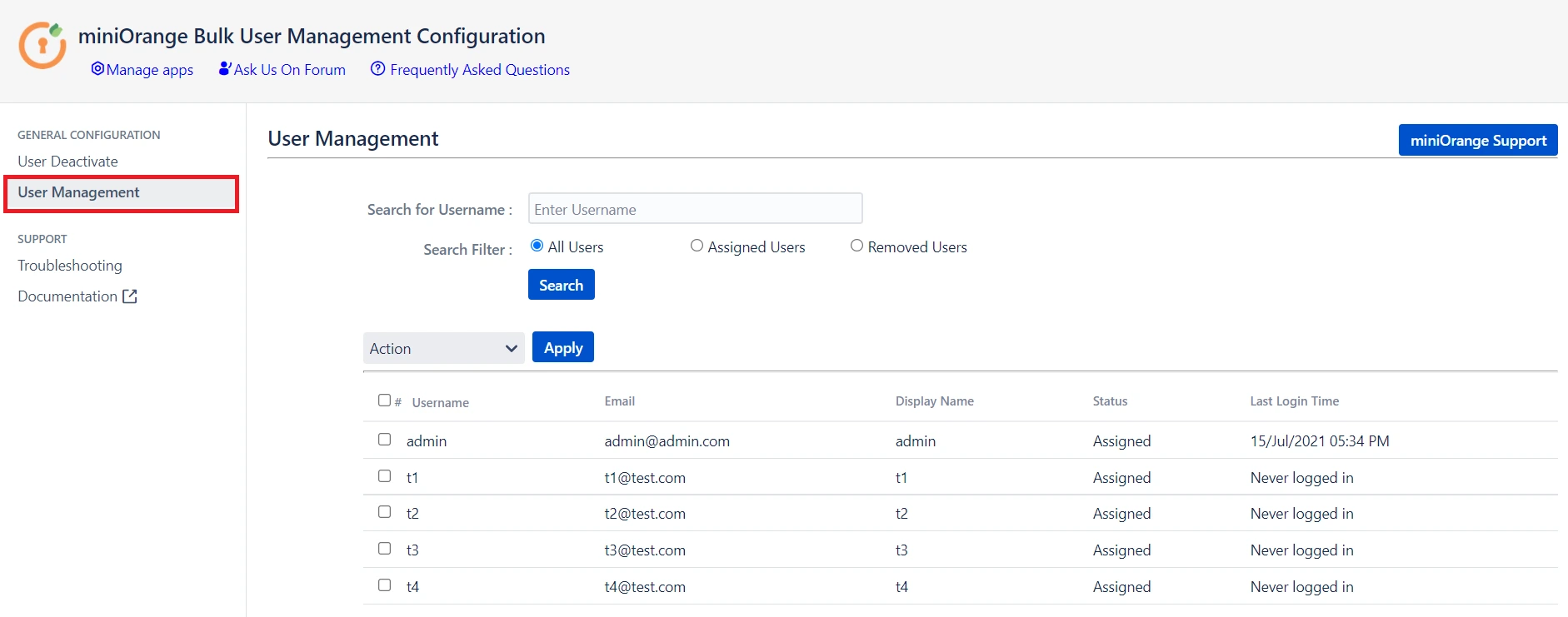Click Never logged in for user t3
1568x617 pixels.
tap(1301, 550)
